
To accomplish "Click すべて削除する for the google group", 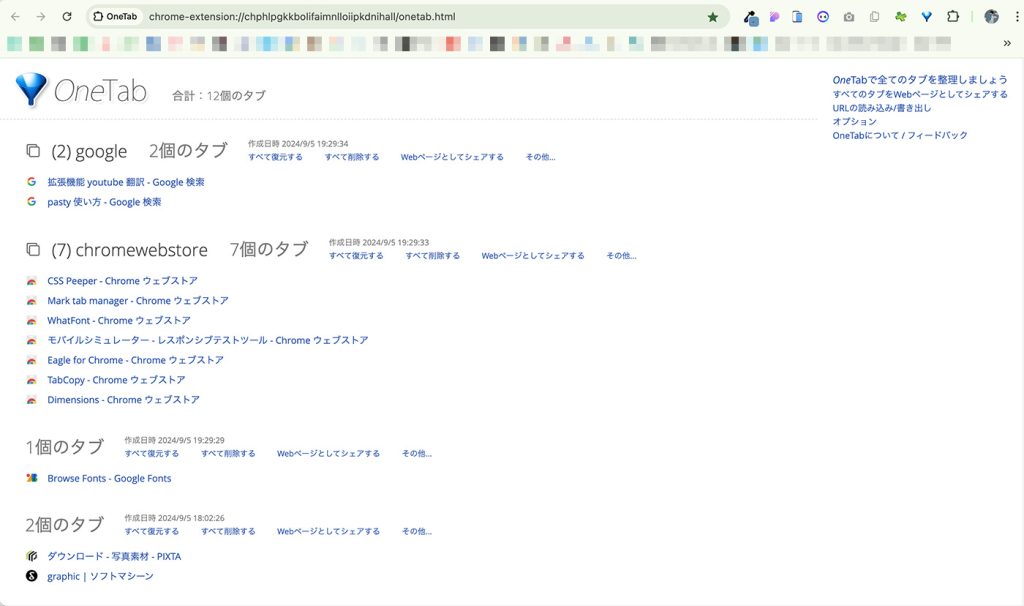I will (352, 157).
